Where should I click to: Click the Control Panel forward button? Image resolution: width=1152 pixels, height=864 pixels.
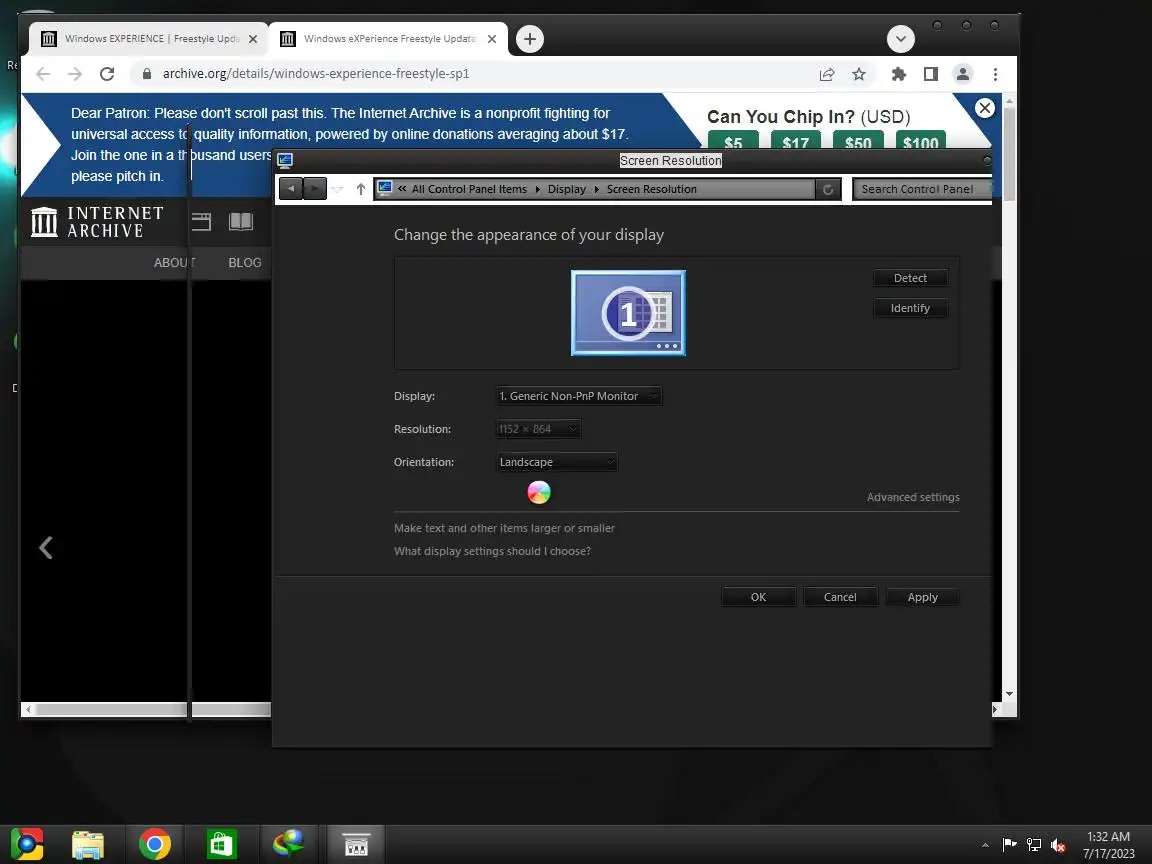pyautogui.click(x=314, y=189)
